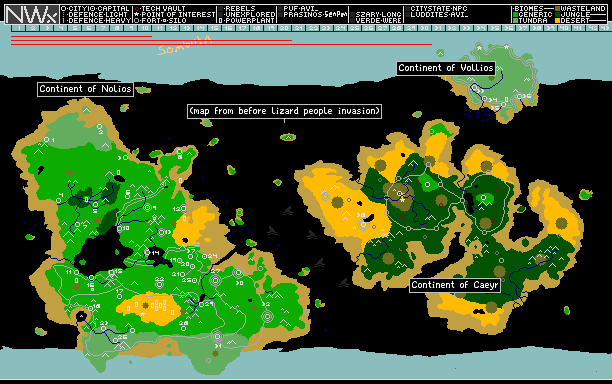Screen dimensions: 612x384
Task: Pick the Desert biome color swatch
Action: 558,20
